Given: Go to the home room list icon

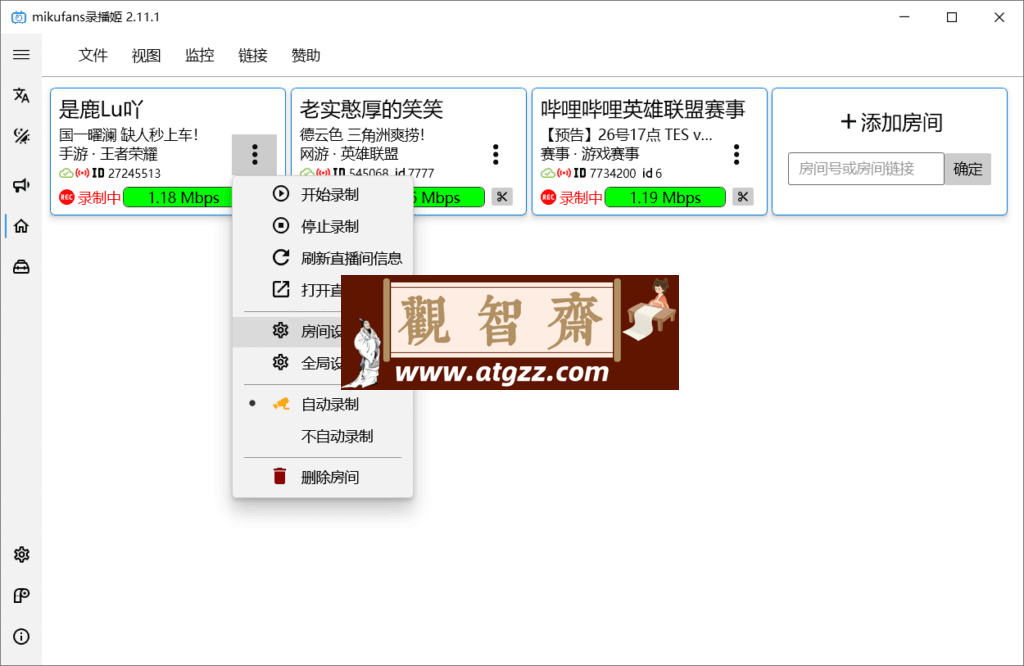Looking at the screenshot, I should coord(21,226).
